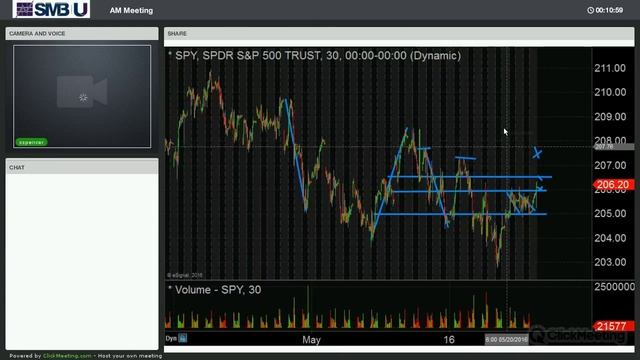The height and width of the screenshot is (360, 640).
Task: Click the Share panel header
Action: coord(399,33)
